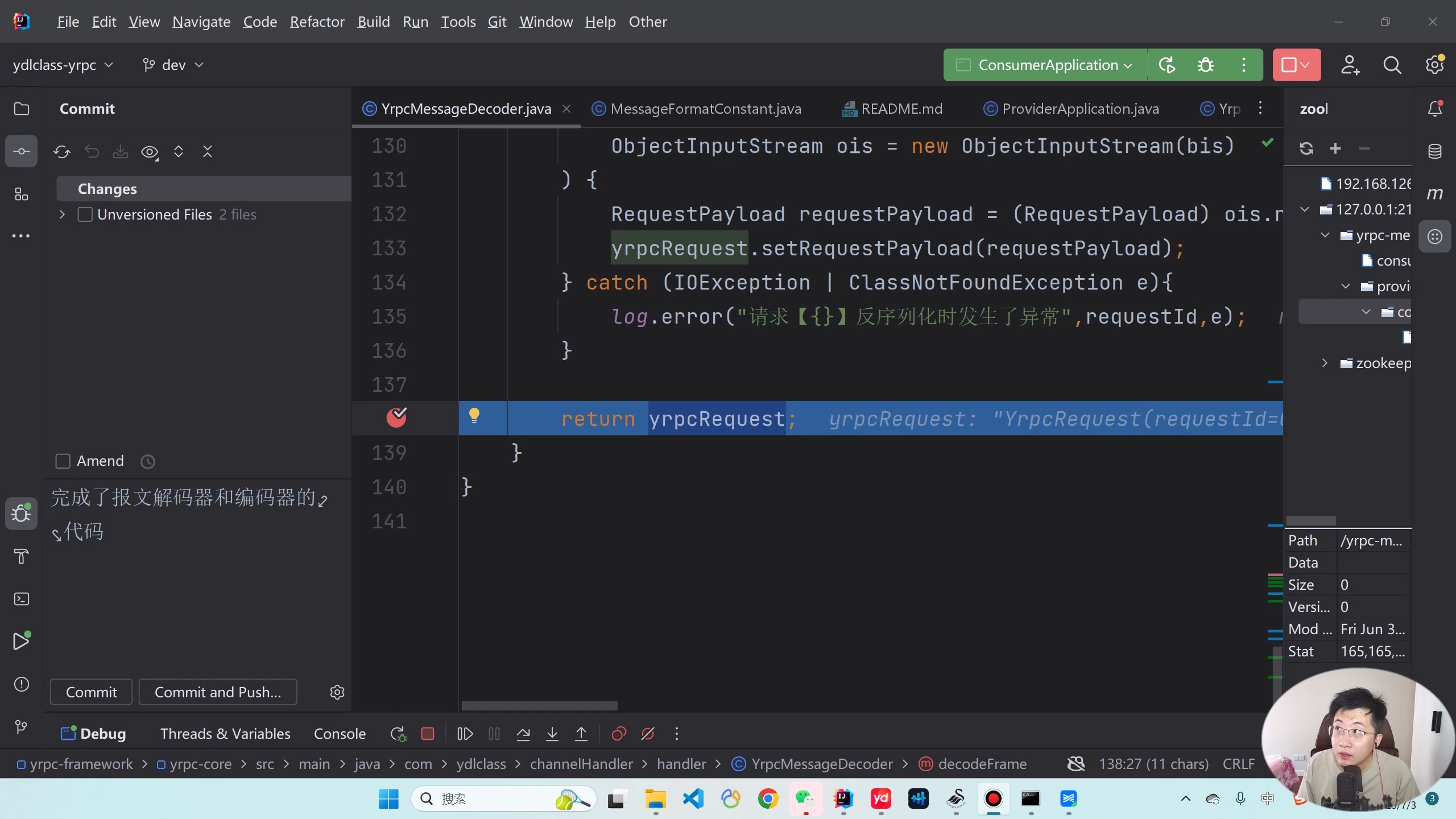The height and width of the screenshot is (819, 1456).
Task: Open the Refactor menu
Action: [317, 22]
